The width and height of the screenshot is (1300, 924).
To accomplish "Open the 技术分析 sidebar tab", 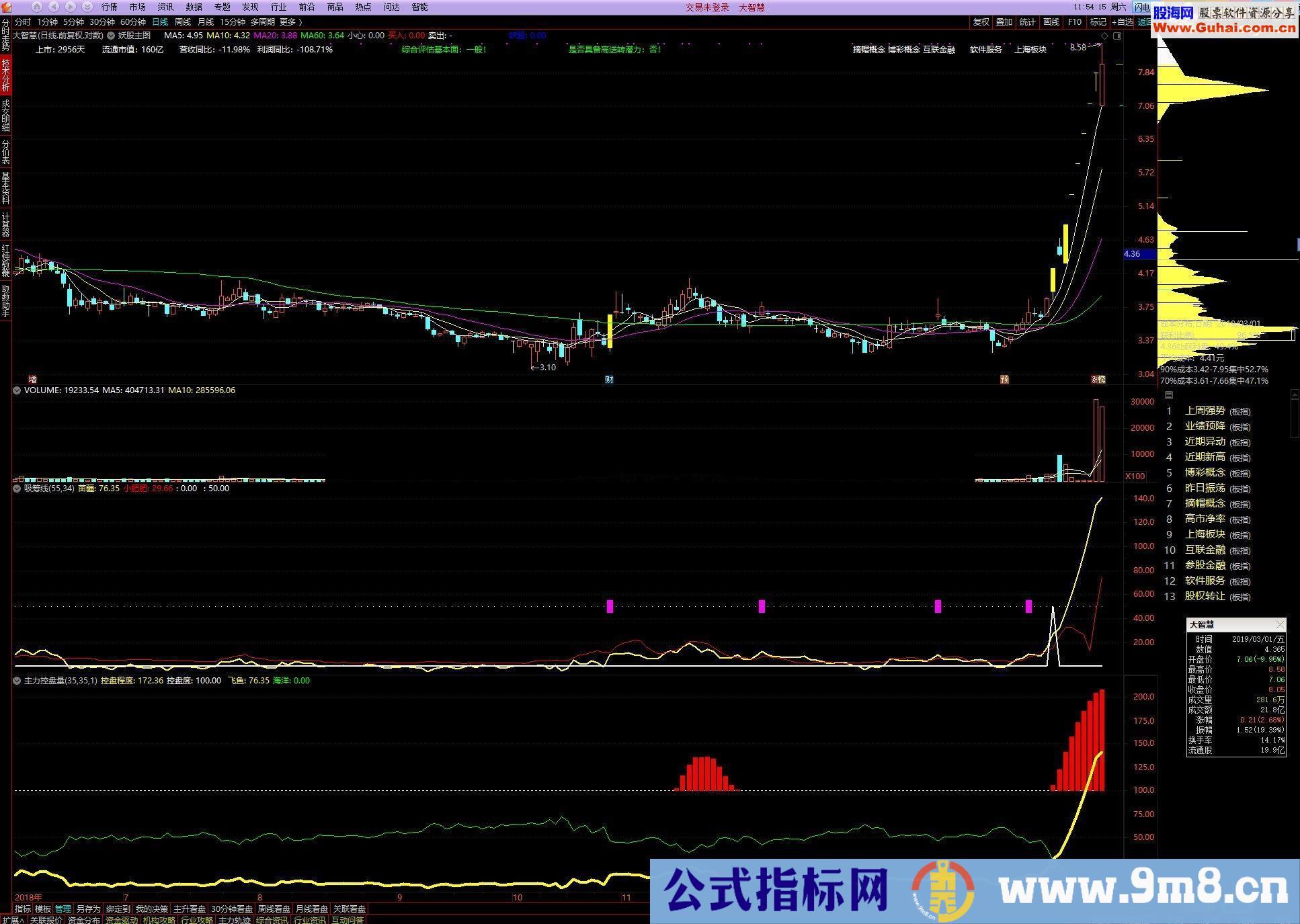I will 5,75.
